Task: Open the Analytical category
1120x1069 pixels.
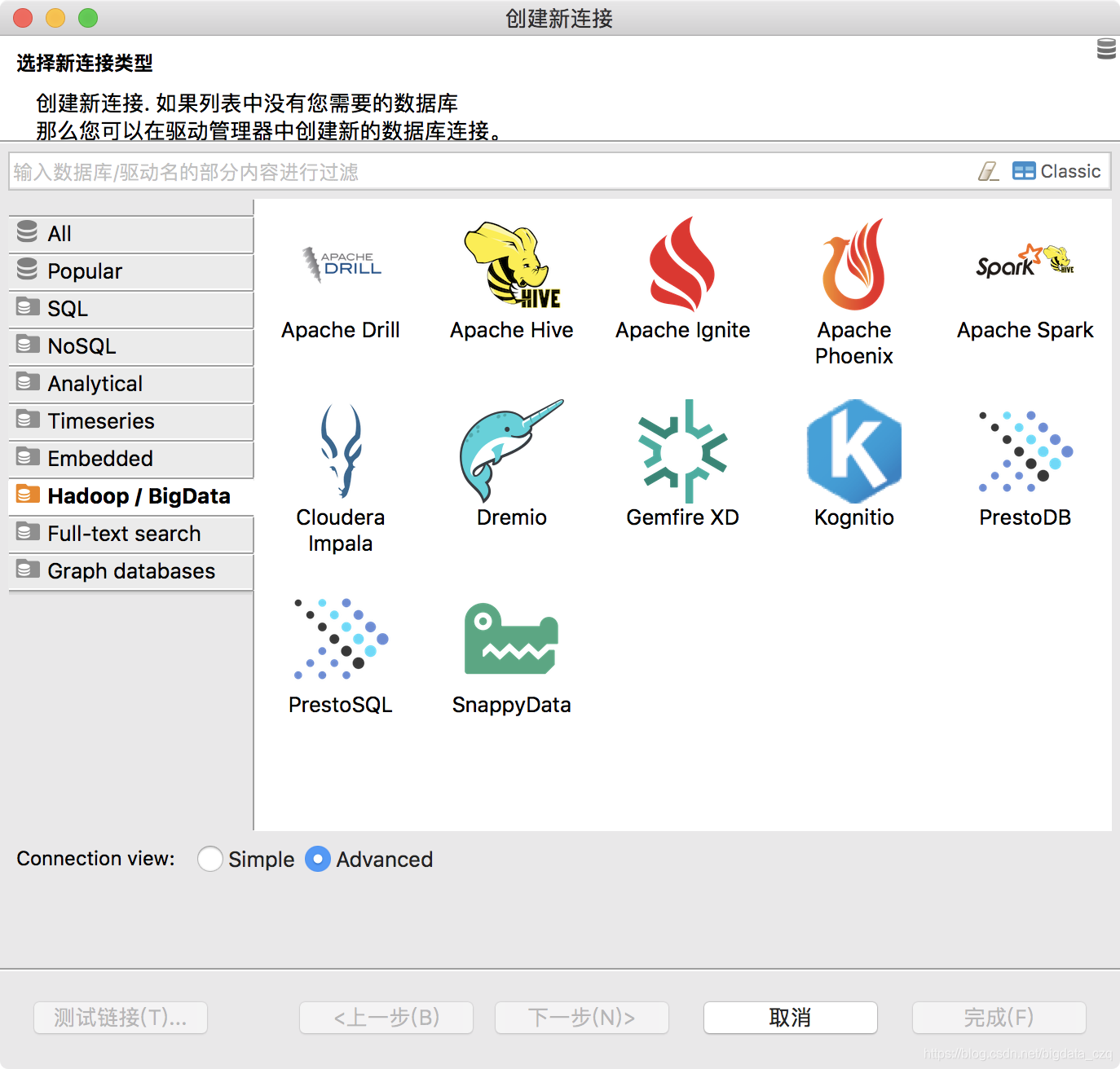Action: pos(131,384)
